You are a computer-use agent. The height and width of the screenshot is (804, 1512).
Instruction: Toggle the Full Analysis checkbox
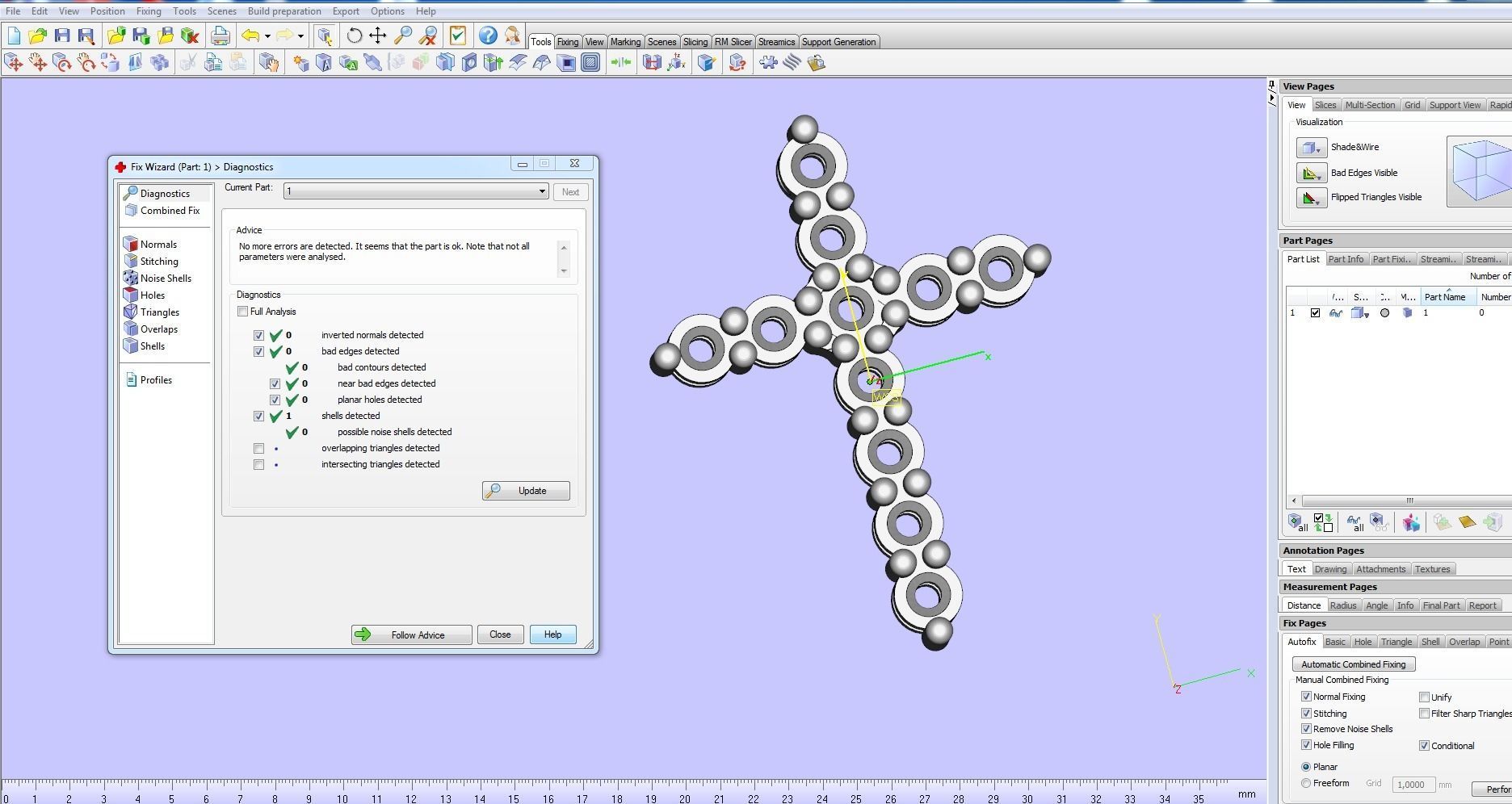point(242,312)
